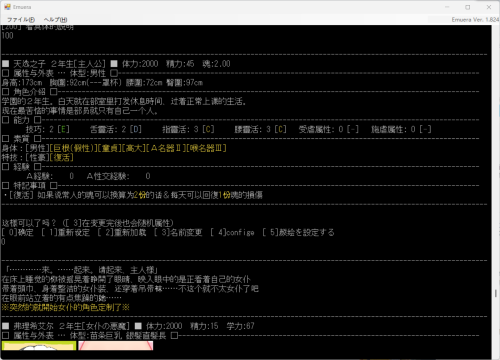Screen dimensions: 500x360
Task: Click the Emuera Ver. 1.824 label
Action: click(475, 20)
